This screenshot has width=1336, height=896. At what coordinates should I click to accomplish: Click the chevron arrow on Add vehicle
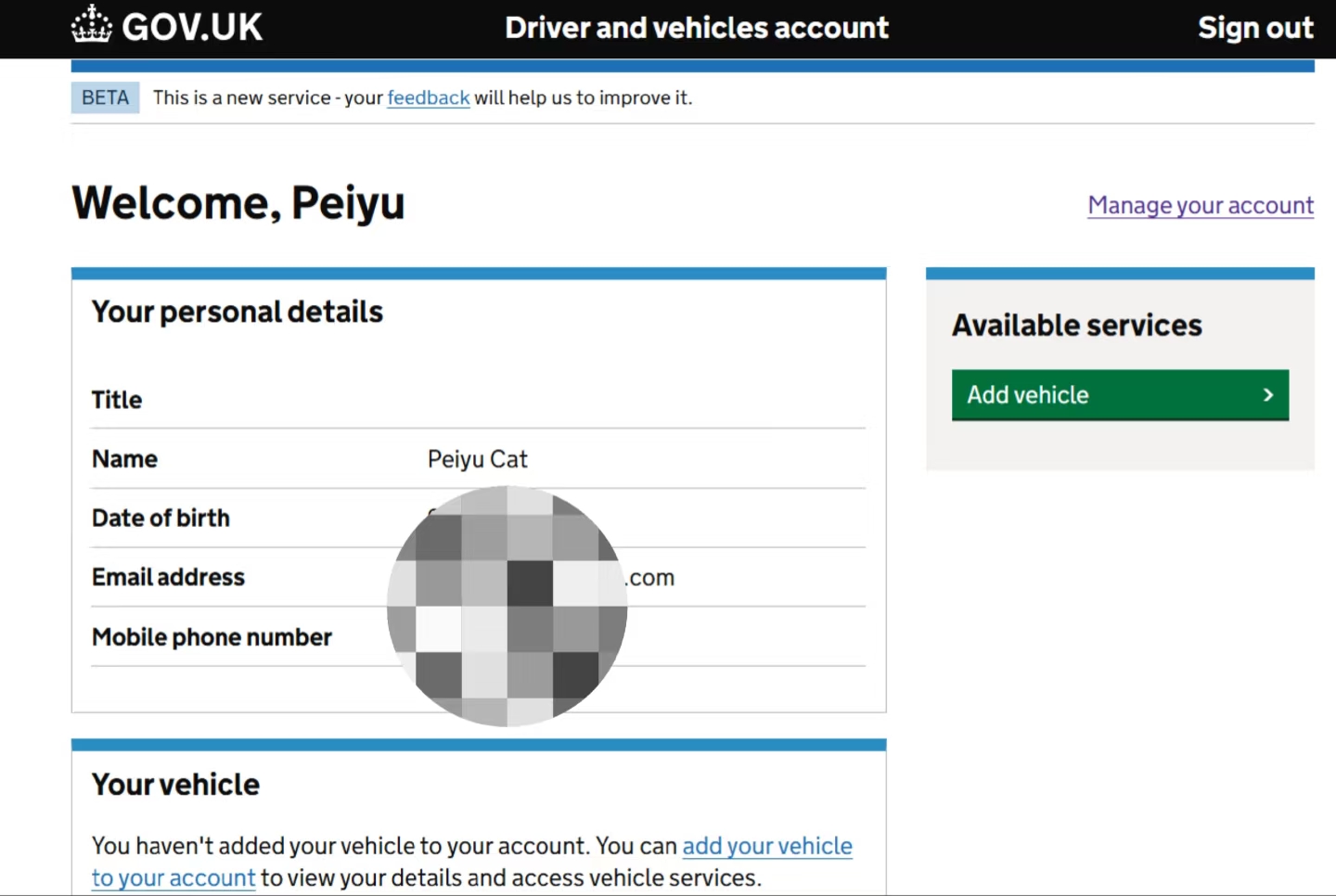click(x=1267, y=395)
